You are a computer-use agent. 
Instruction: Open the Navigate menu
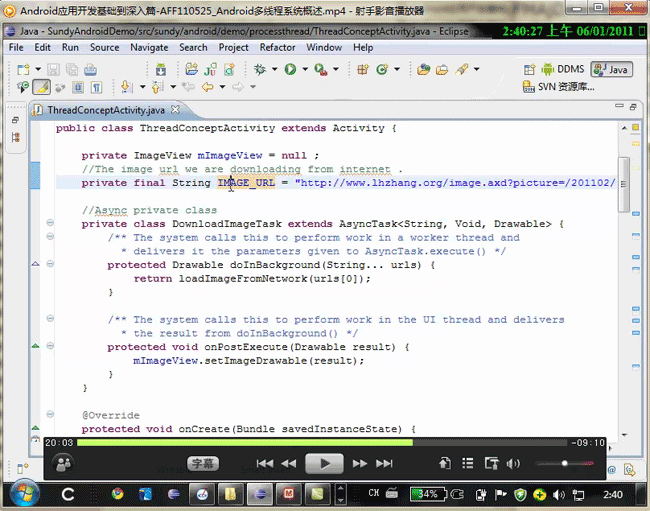coord(149,48)
